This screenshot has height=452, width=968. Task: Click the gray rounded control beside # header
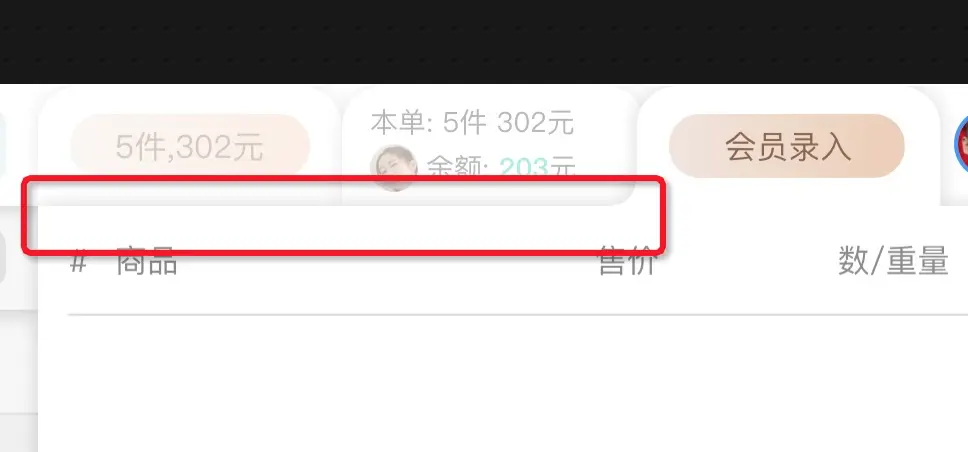click(x=2, y=259)
